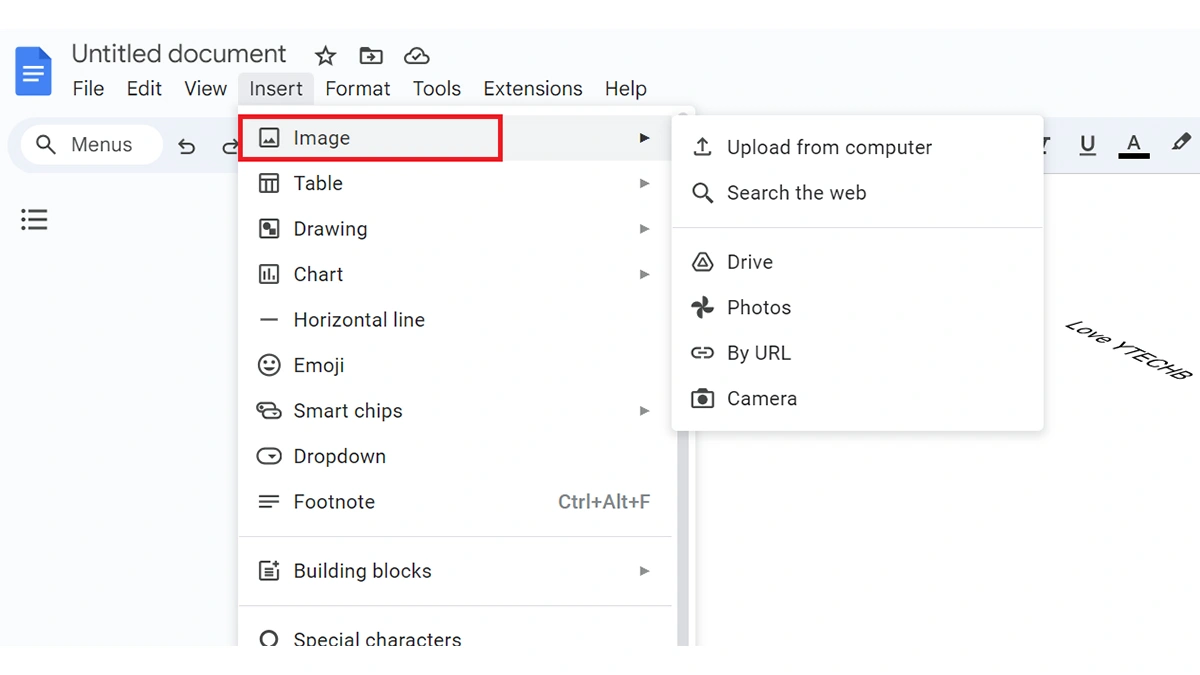Image resolution: width=1200 pixels, height=675 pixels.
Task: Click the Horizontal line dash icon
Action: (x=269, y=320)
